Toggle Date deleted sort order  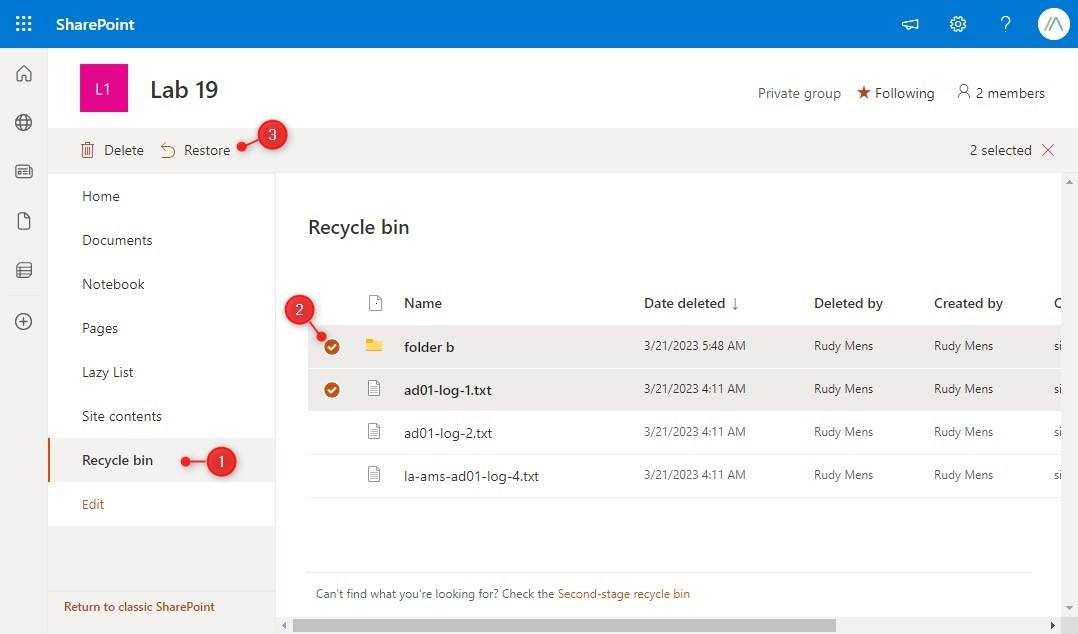688,303
